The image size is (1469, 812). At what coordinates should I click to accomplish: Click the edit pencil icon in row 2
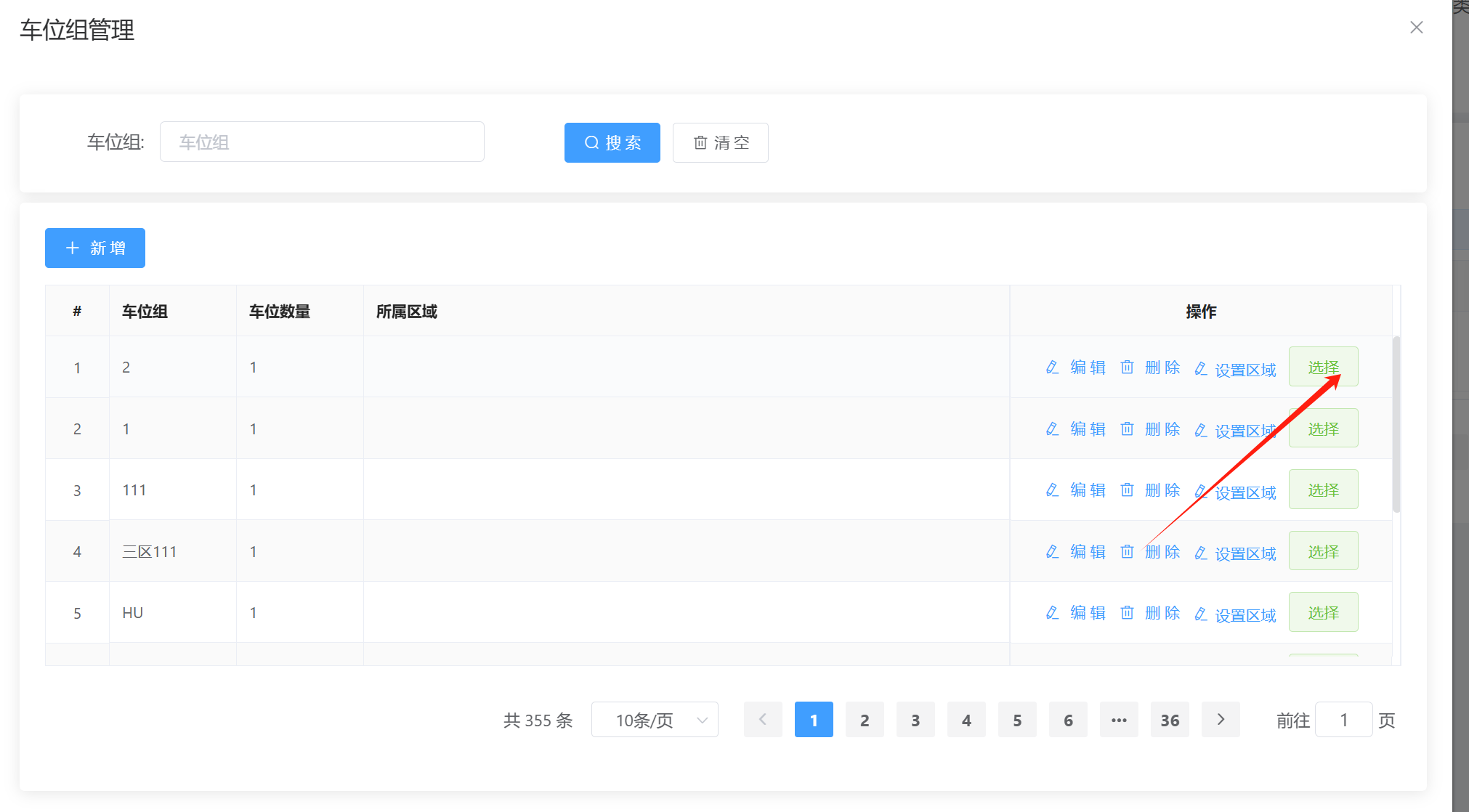1052,368
